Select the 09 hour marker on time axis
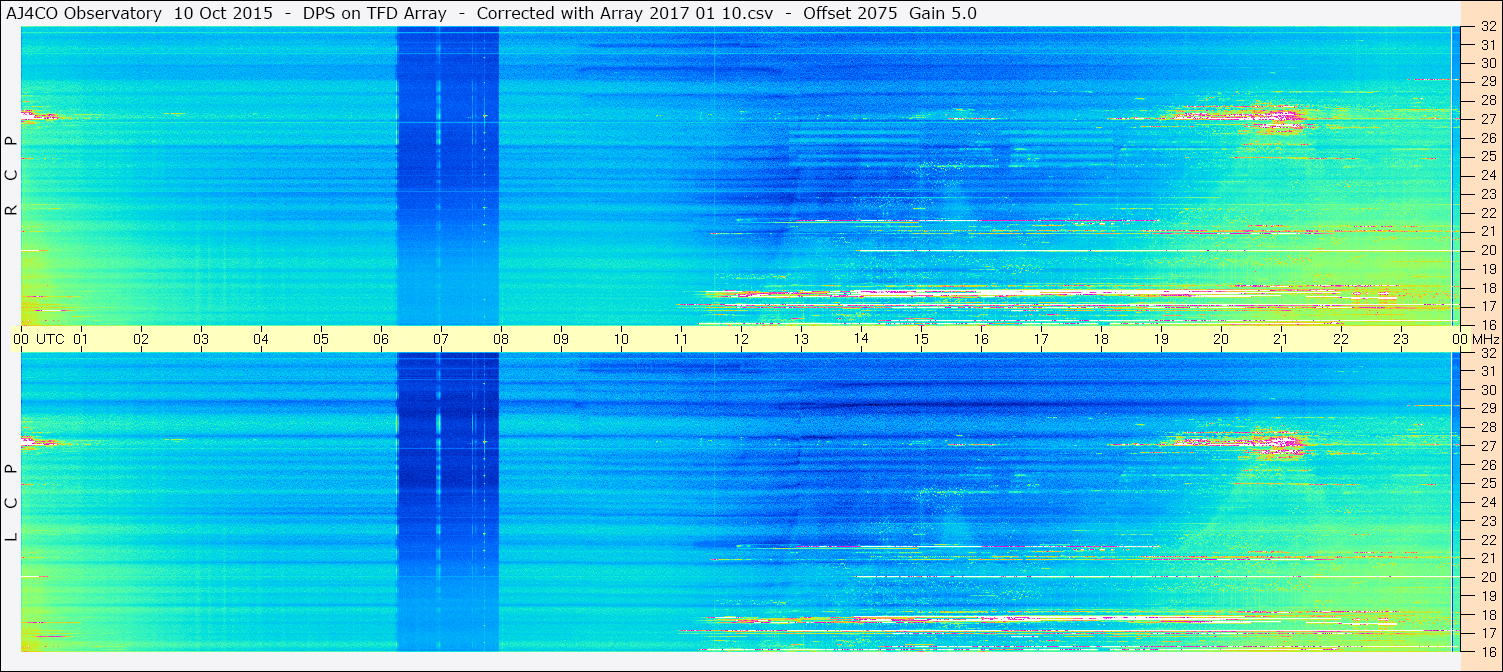This screenshot has width=1503, height=672. tap(561, 339)
